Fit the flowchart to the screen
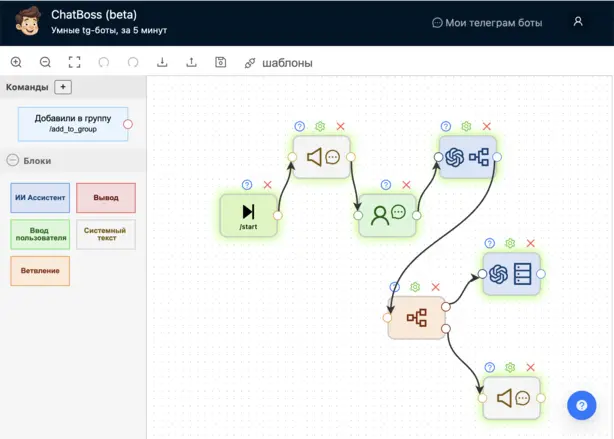Screen dimensions: 614x439 point(74,62)
